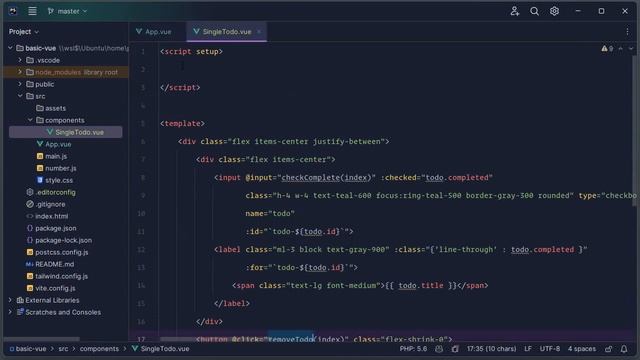The height and width of the screenshot is (360, 640).
Task: Click the SingleTodo.vue breadcrumb
Action: (x=160, y=349)
